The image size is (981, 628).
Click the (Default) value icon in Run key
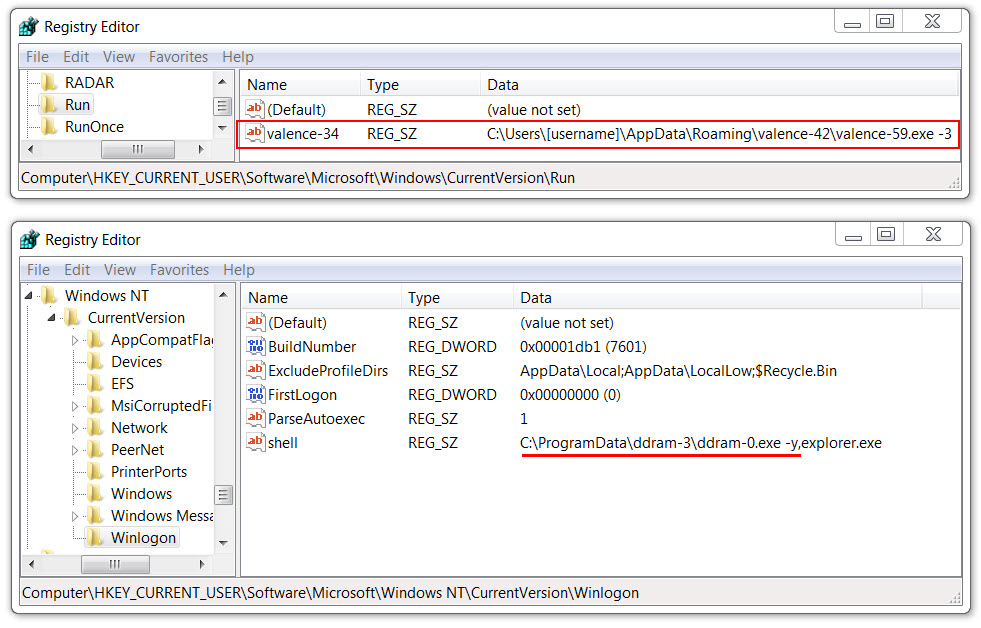(254, 109)
